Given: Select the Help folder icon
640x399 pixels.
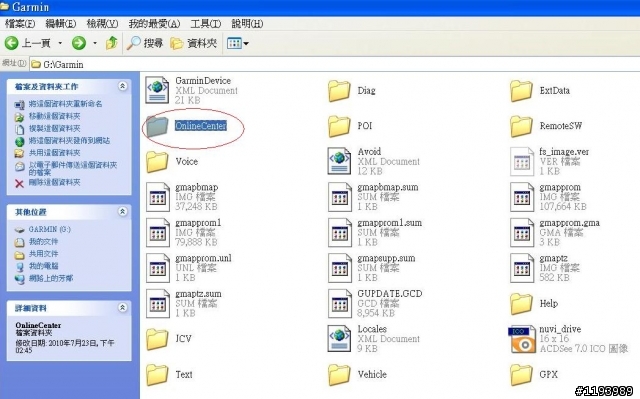Looking at the screenshot, I should point(521,304).
